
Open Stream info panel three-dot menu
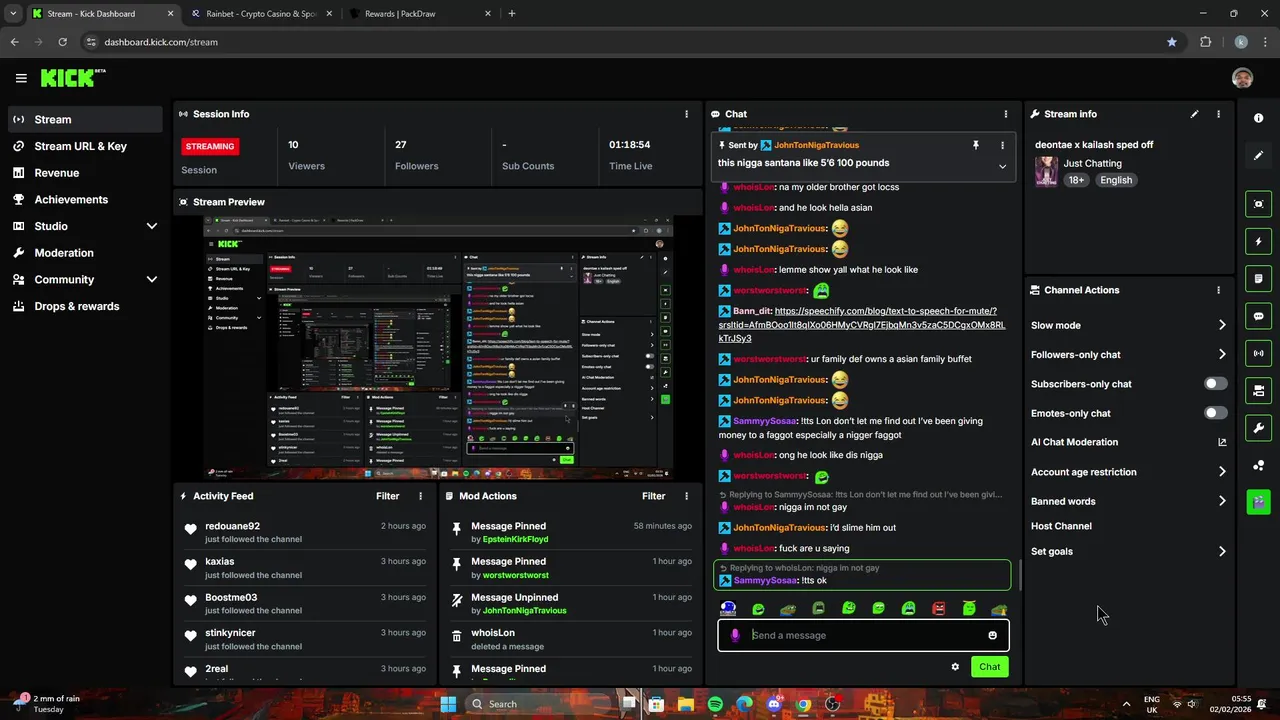point(1218,114)
